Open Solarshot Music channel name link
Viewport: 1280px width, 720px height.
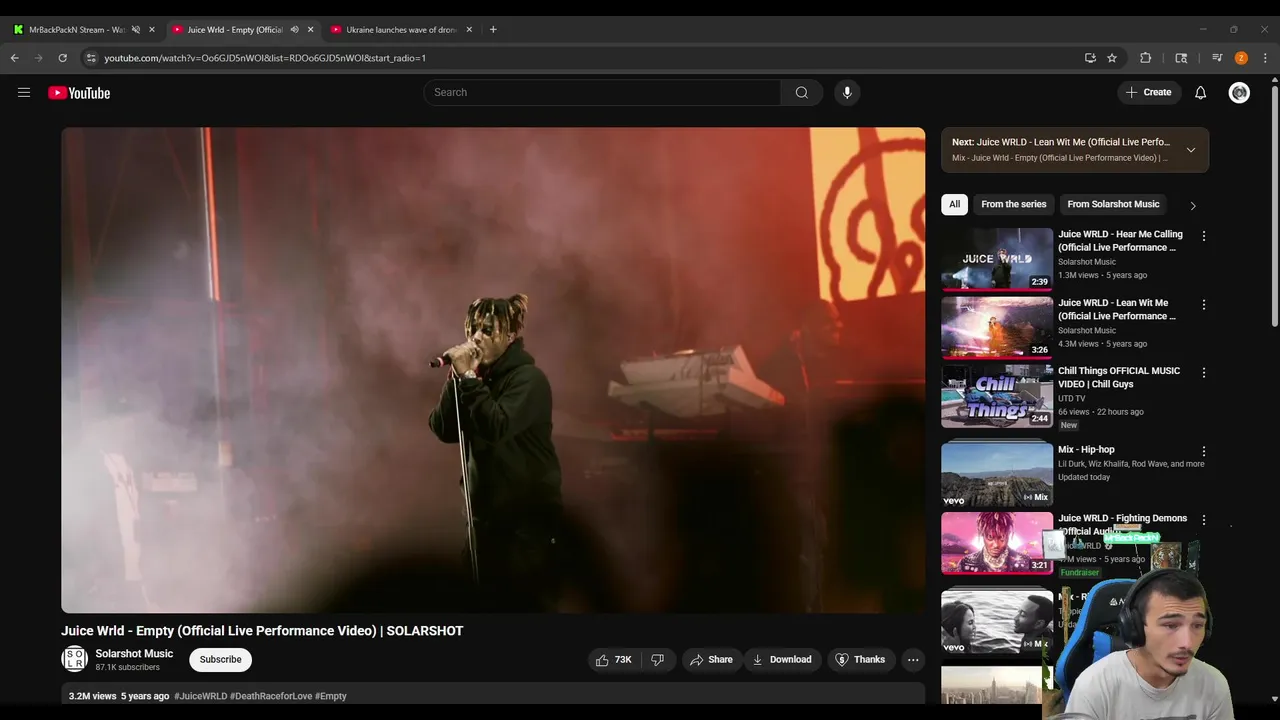point(134,654)
